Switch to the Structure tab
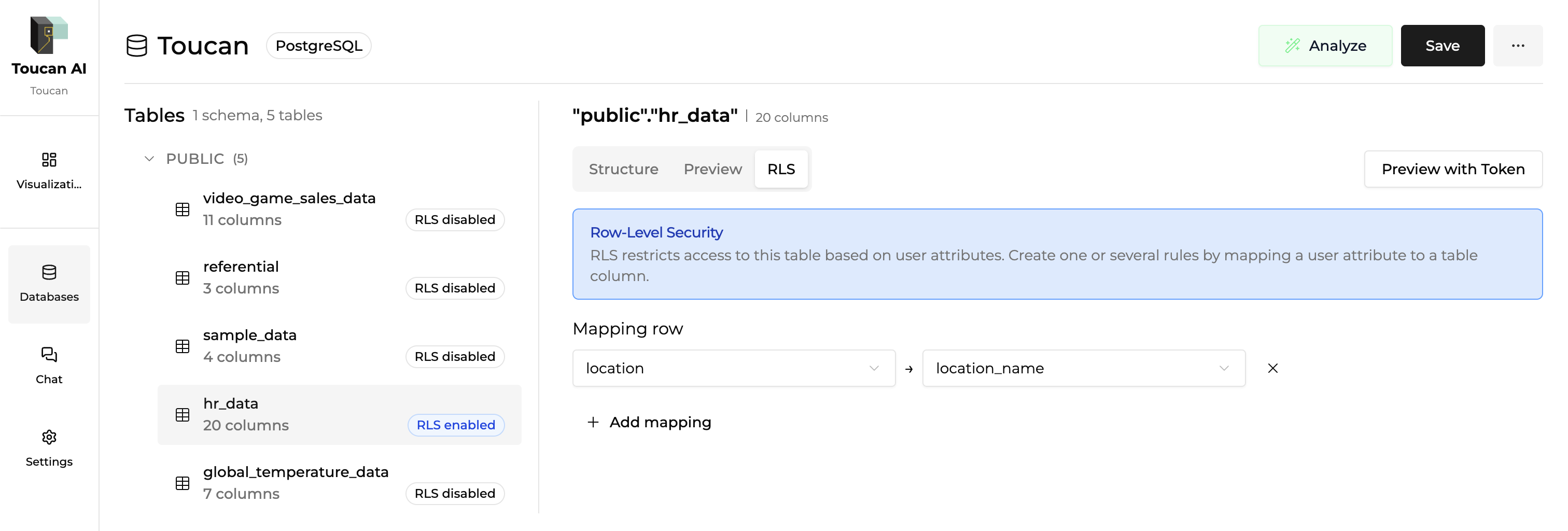Viewport: 1568px width, 531px height. pos(623,169)
